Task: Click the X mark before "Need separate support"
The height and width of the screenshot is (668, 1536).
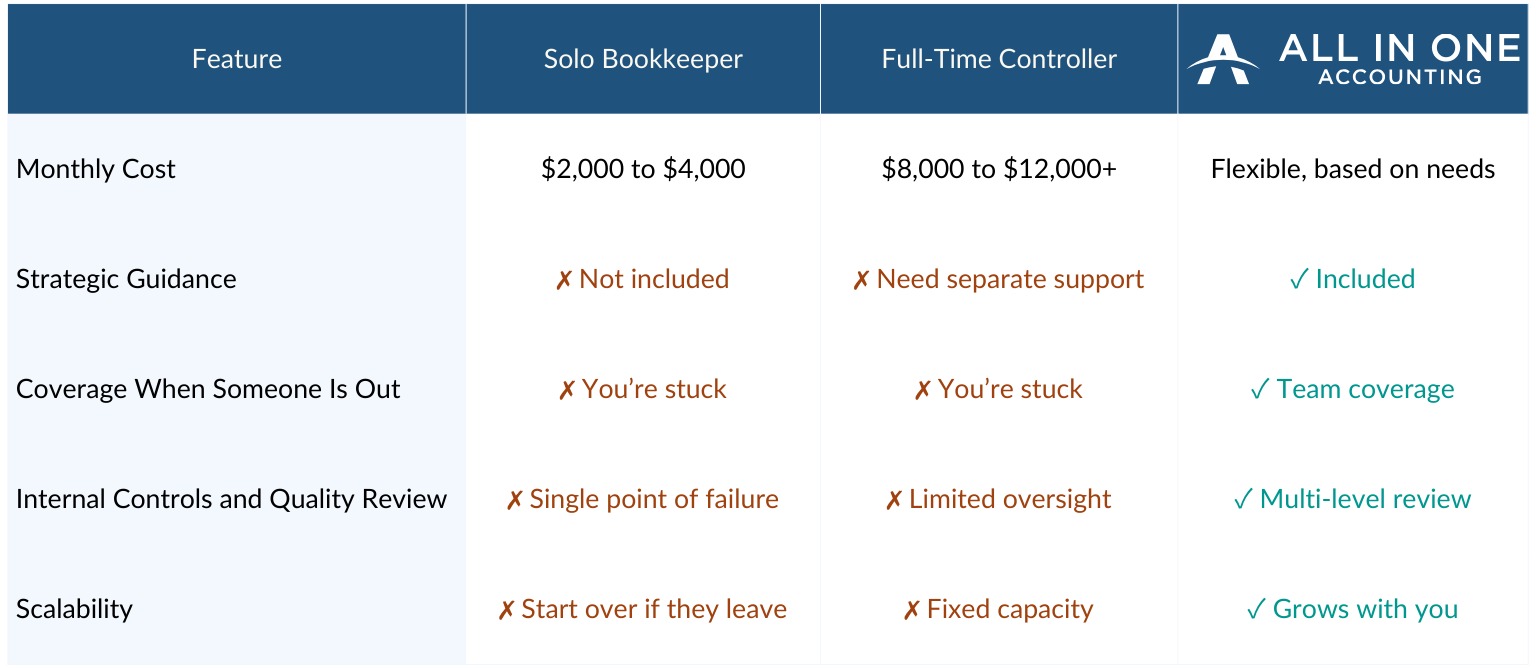Action: point(861,280)
